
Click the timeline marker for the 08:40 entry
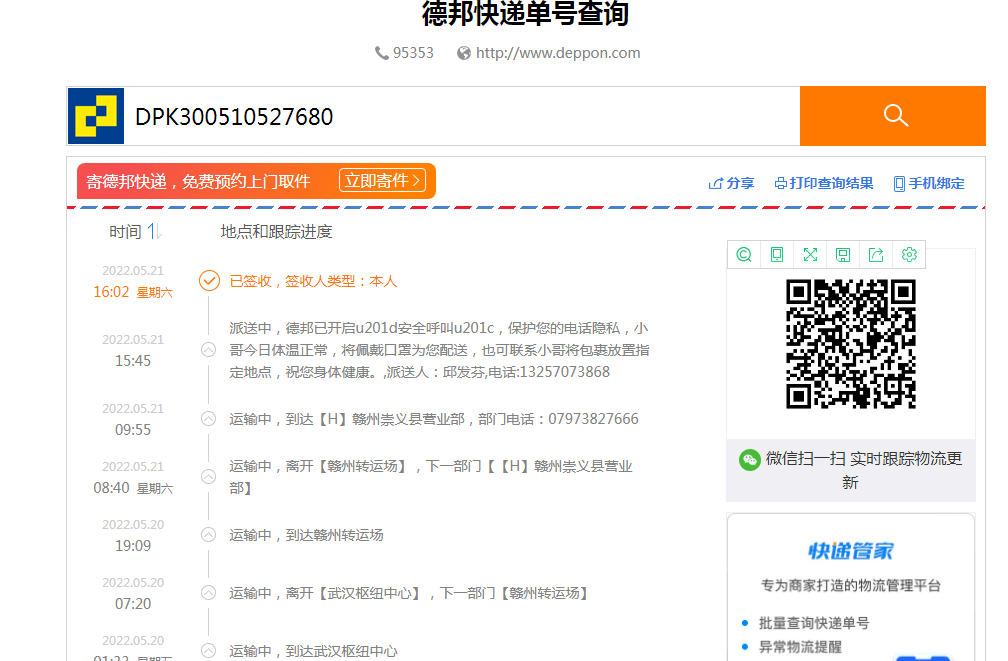[208, 476]
